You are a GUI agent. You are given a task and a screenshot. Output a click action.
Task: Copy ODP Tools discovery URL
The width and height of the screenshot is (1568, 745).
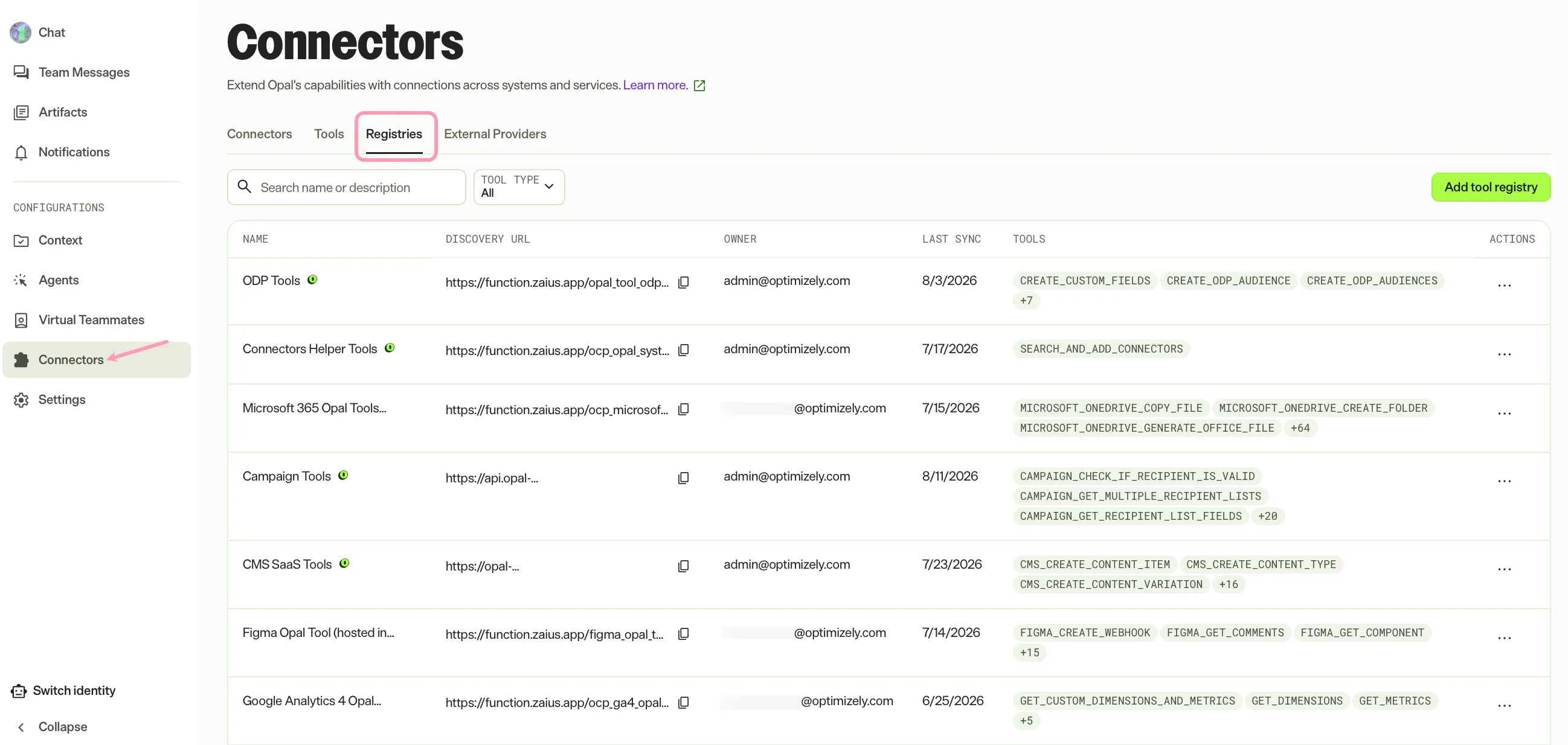pos(683,283)
